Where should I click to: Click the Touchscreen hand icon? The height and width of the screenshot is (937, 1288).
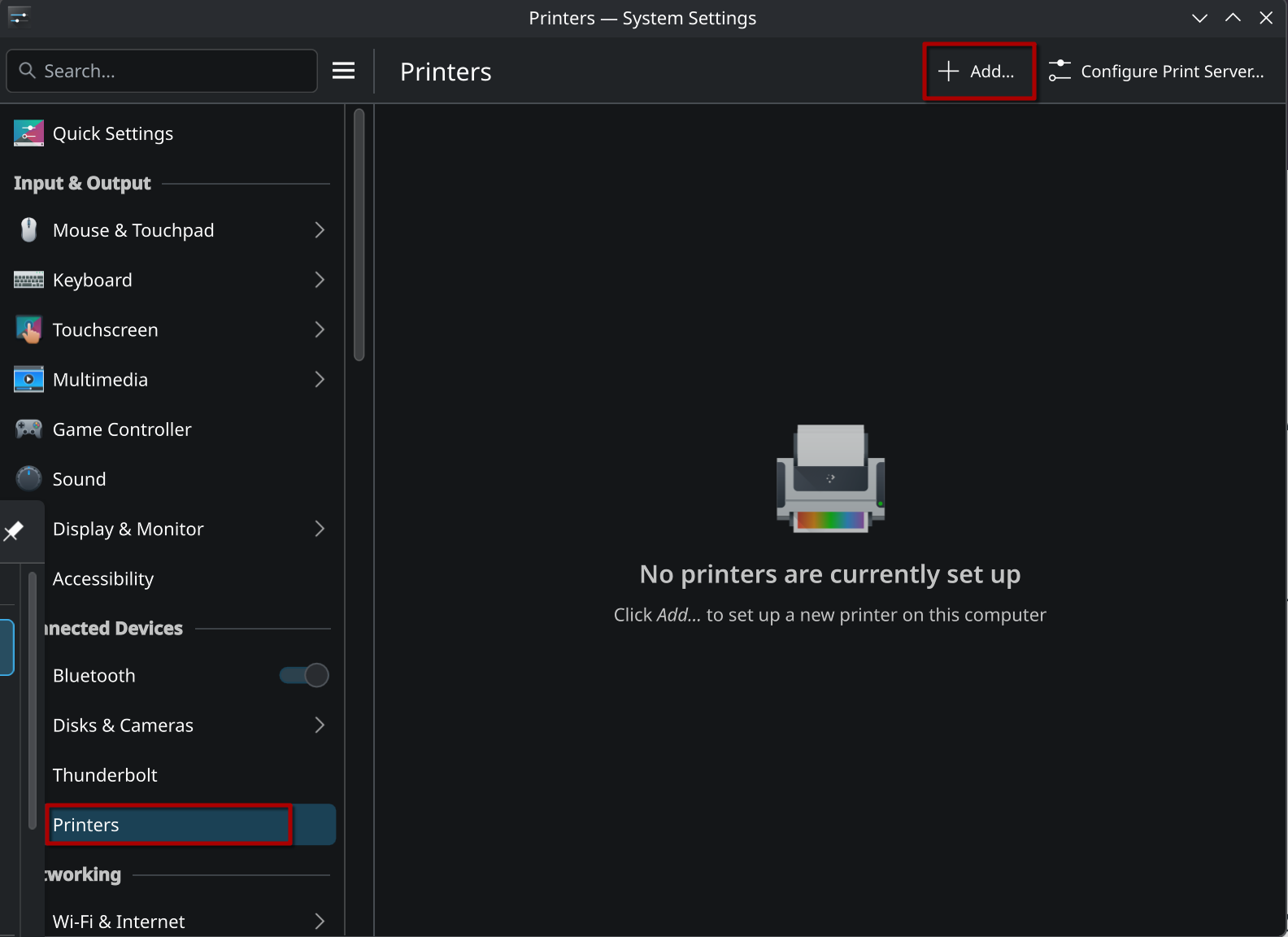28,330
